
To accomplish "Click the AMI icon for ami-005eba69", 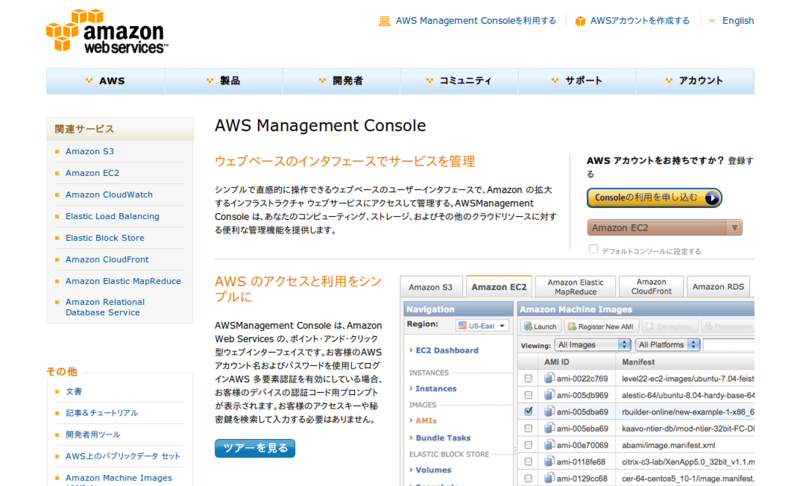I will click(x=549, y=428).
